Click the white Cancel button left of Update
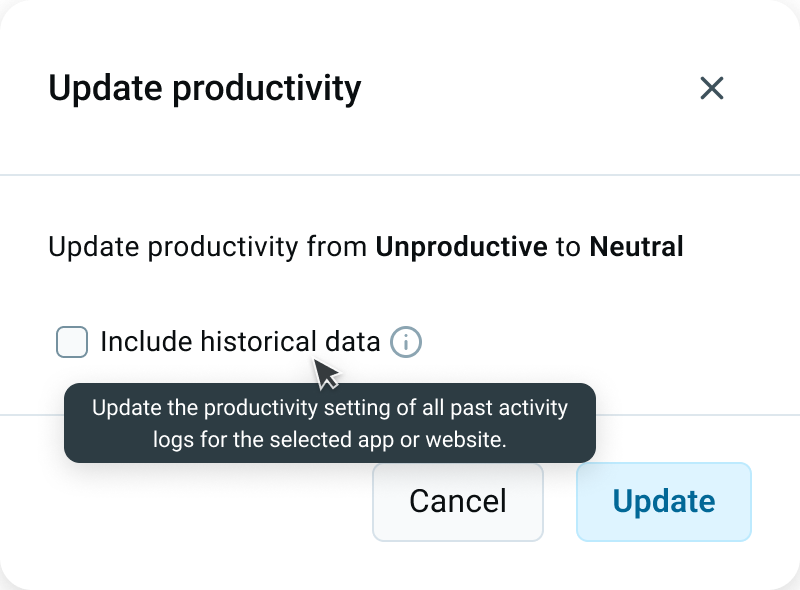This screenshot has height=590, width=800. (458, 502)
